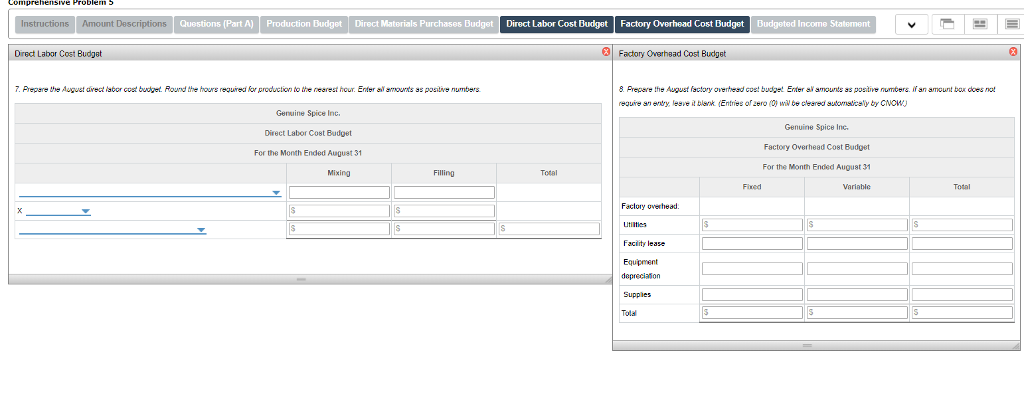Open the Instructions tab
1024x412 pixels.
pyautogui.click(x=45, y=23)
